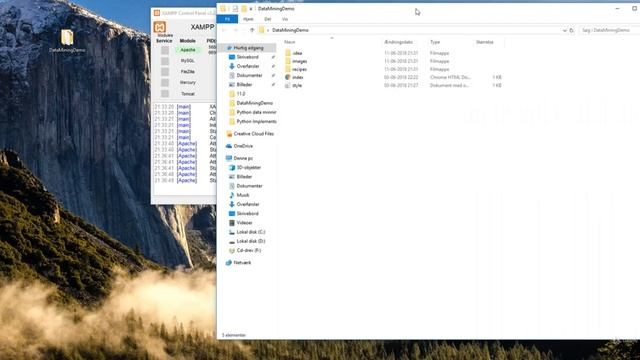
Task: Open Creative Cloud Files in sidebar
Action: (x=253, y=134)
